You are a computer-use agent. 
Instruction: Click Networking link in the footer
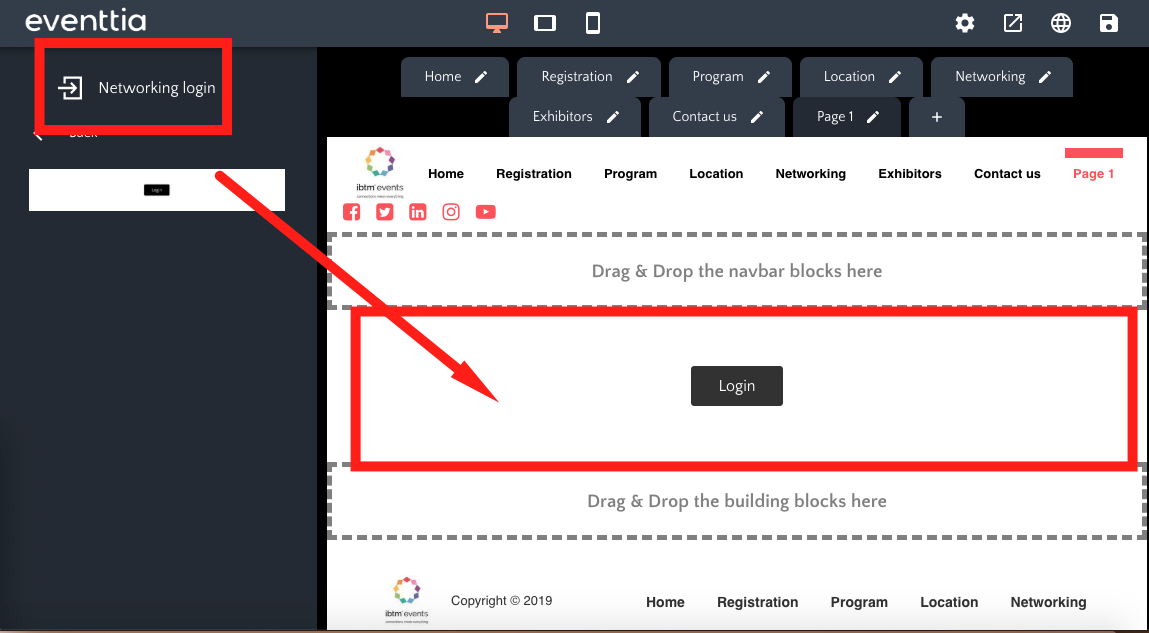point(1047,602)
